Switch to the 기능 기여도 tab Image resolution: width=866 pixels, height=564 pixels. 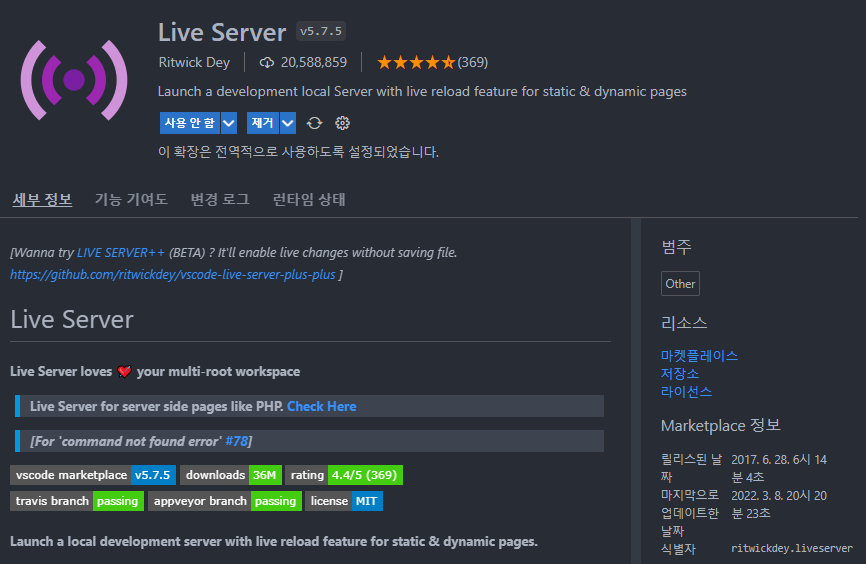point(131,199)
